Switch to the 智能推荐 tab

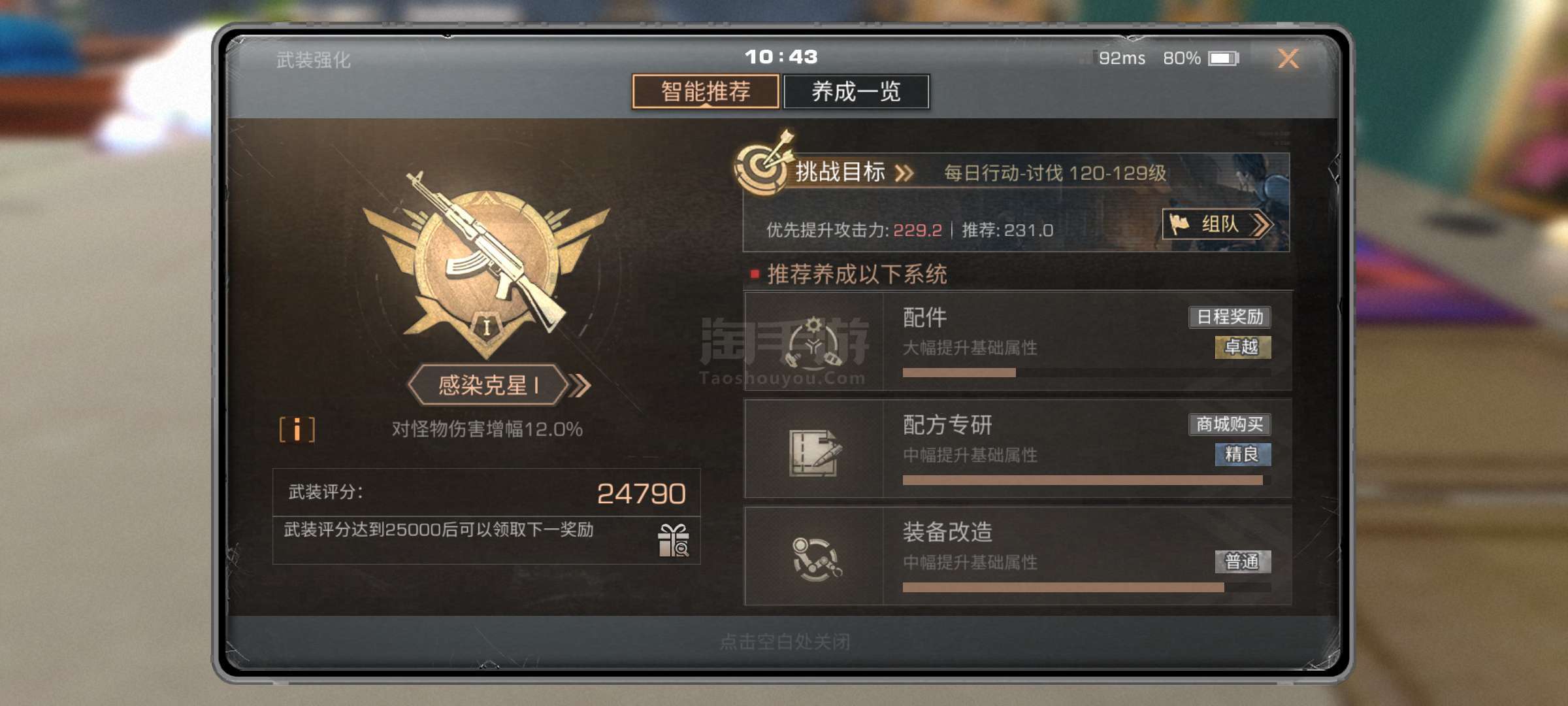[706, 92]
